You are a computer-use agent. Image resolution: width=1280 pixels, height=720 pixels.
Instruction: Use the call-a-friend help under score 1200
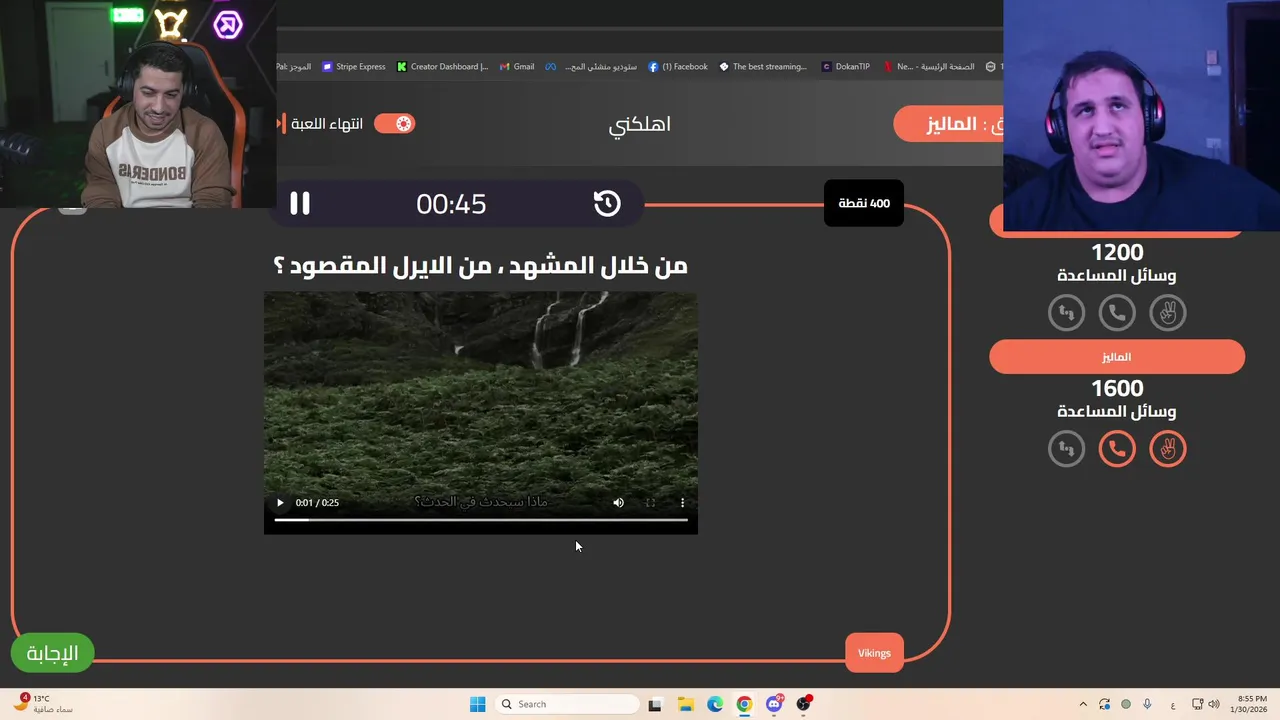coord(1117,313)
